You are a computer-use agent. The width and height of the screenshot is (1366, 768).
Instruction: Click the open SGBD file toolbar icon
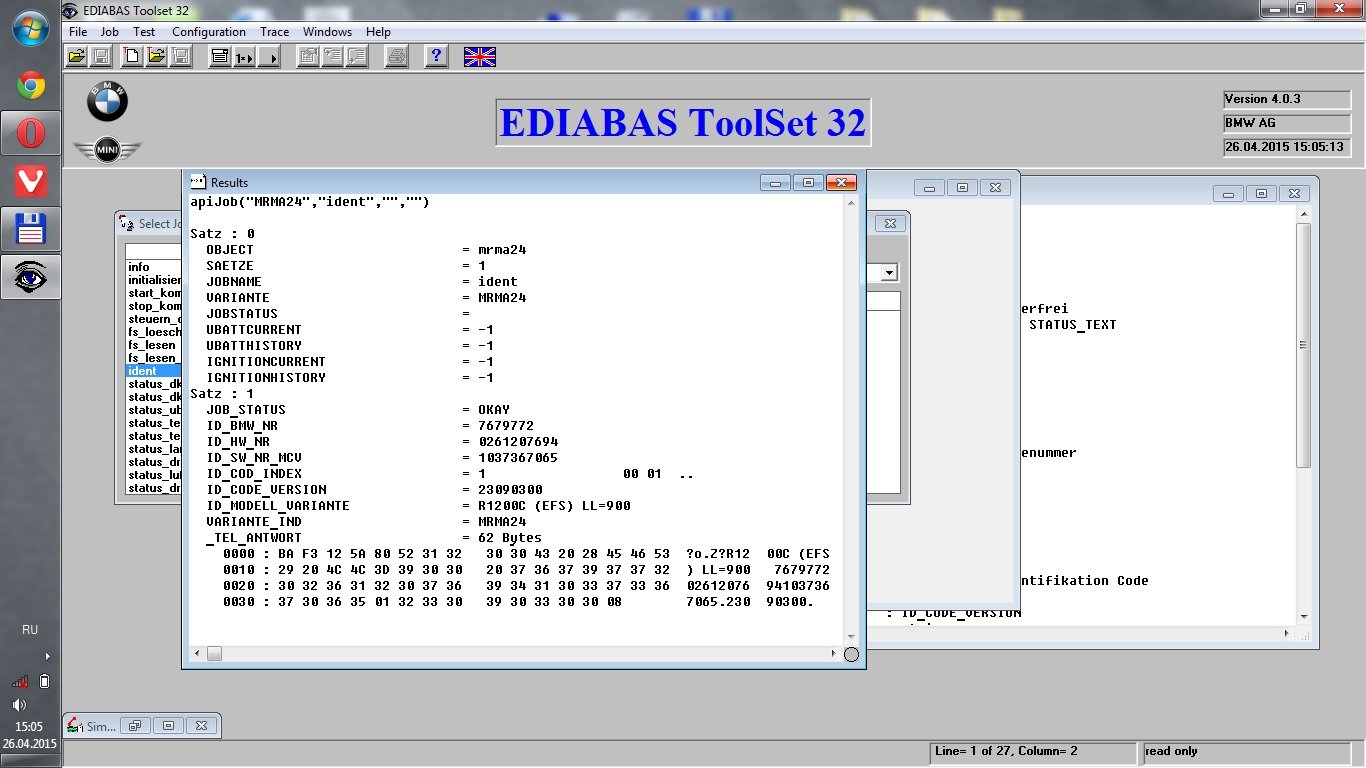pyautogui.click(x=76, y=57)
